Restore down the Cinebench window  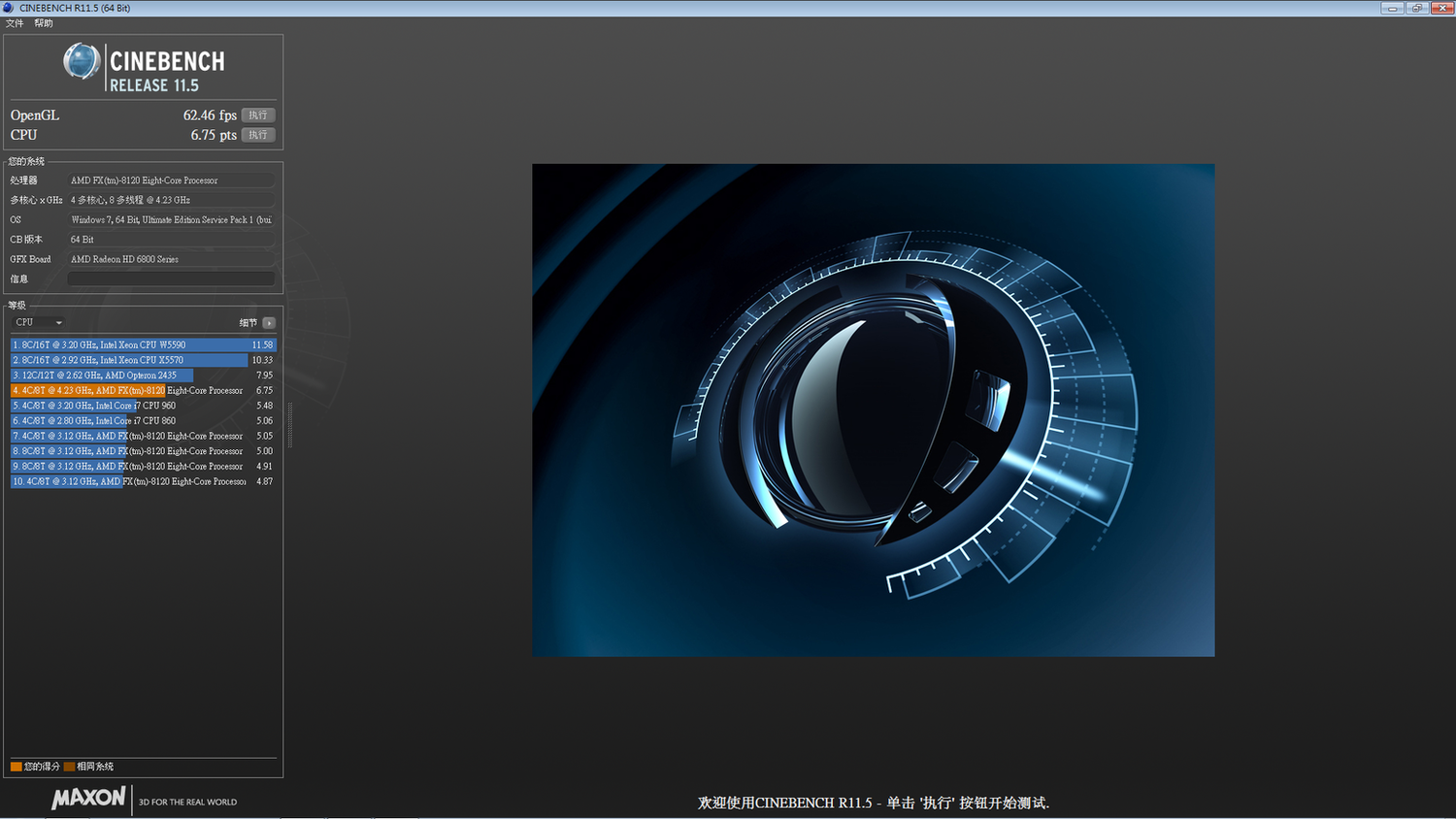pyautogui.click(x=1417, y=8)
